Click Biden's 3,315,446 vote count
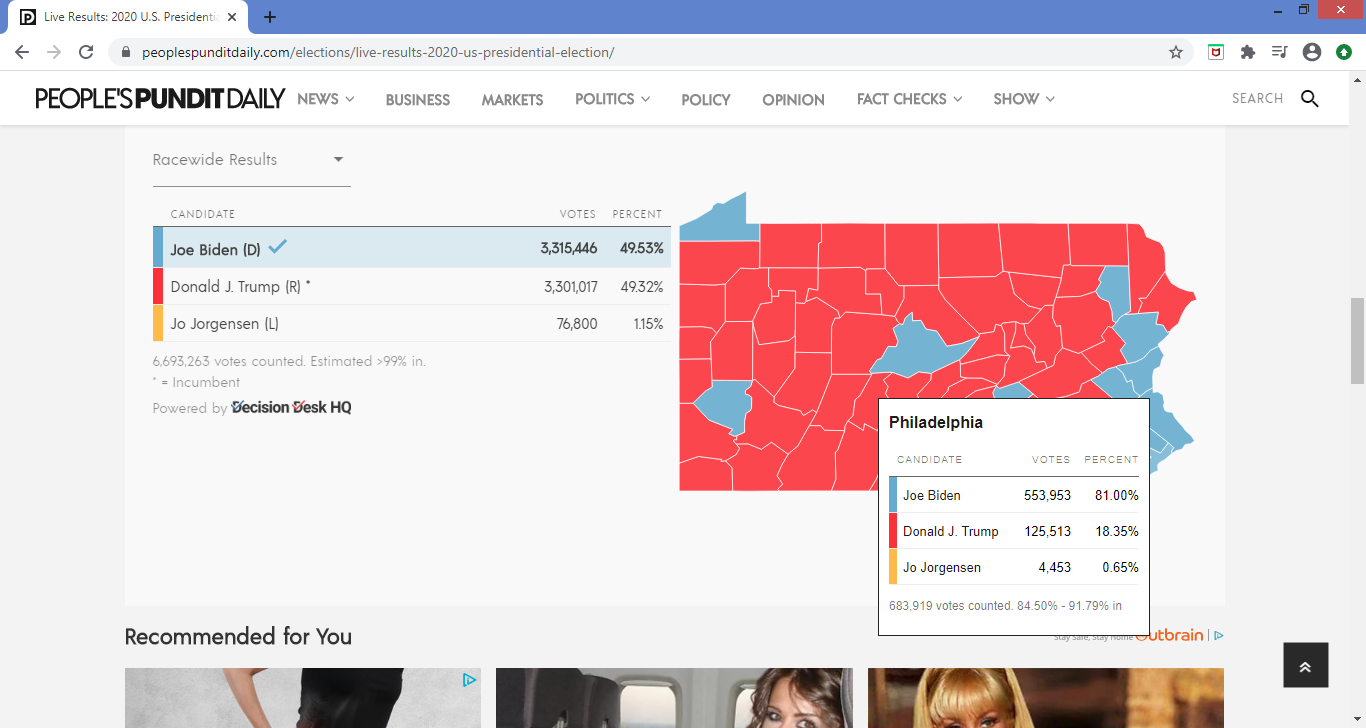The width and height of the screenshot is (1366, 728). coord(569,248)
